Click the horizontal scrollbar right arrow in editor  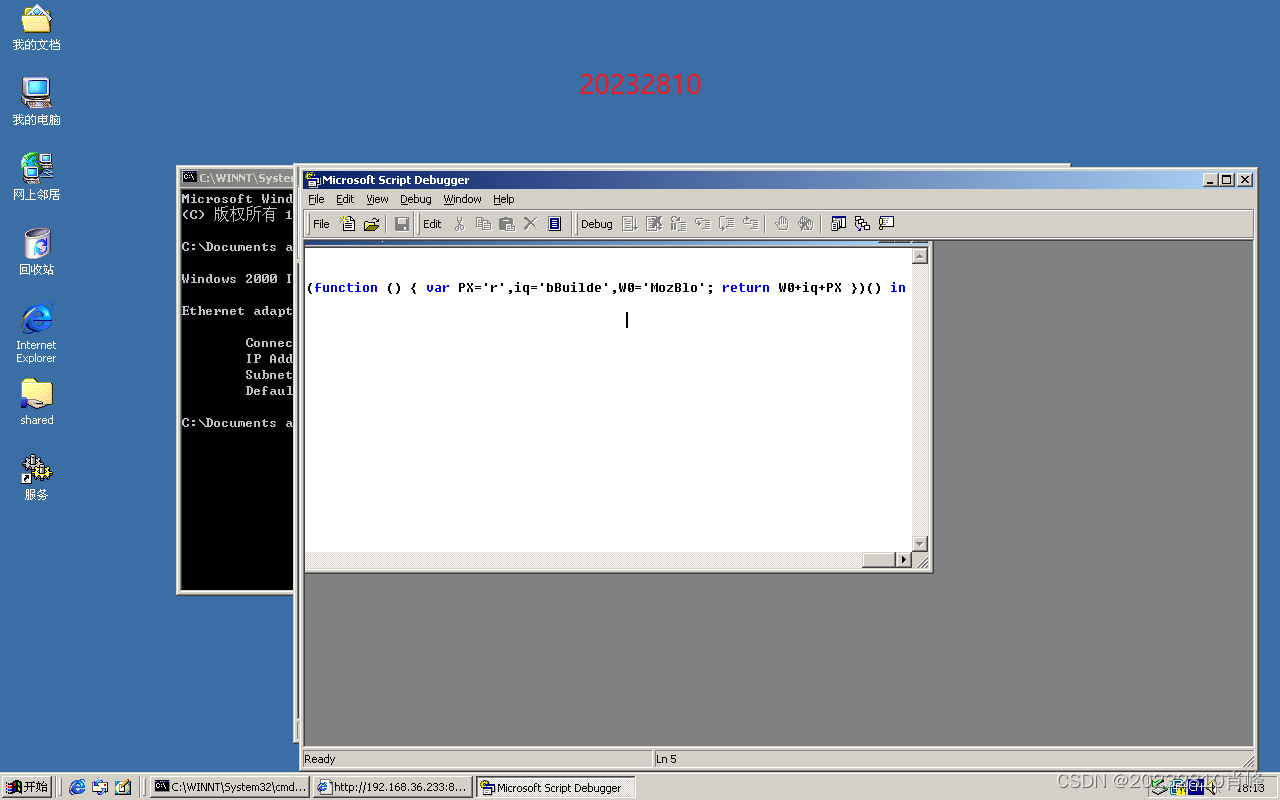(x=904, y=560)
